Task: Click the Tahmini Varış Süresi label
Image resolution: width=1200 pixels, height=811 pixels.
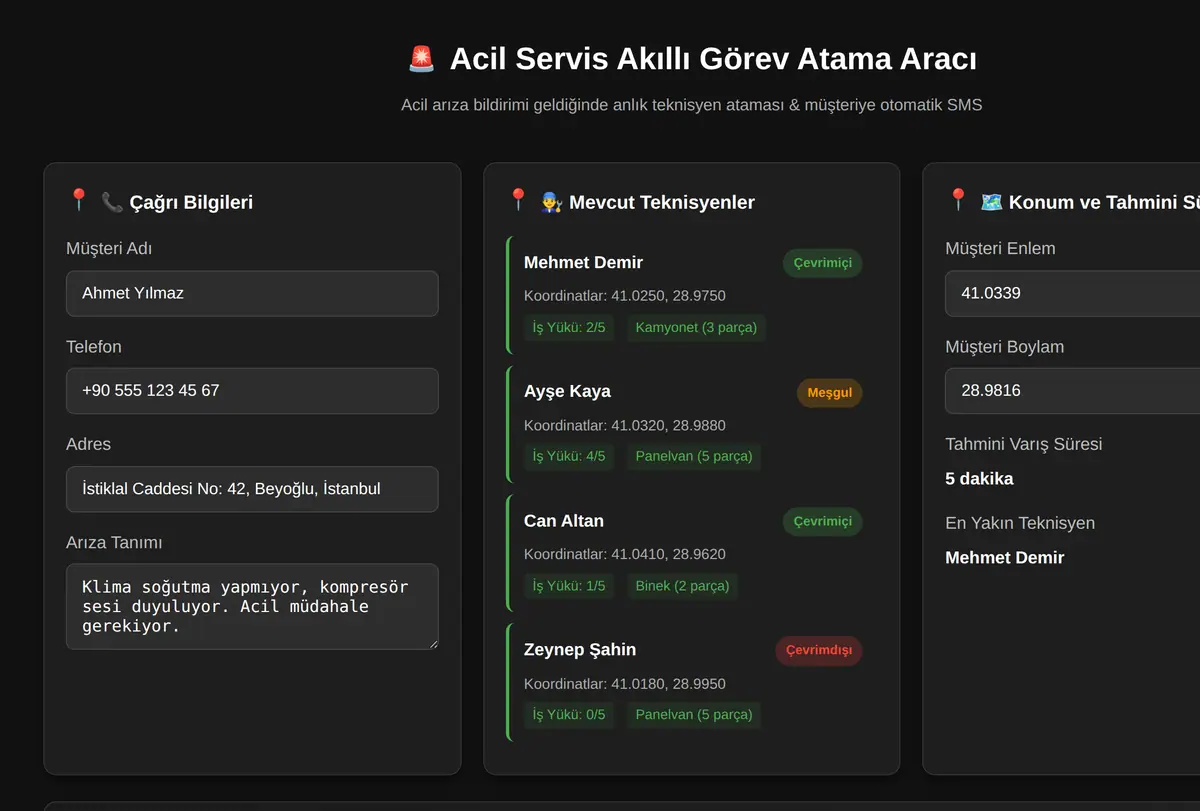Action: 1023,444
